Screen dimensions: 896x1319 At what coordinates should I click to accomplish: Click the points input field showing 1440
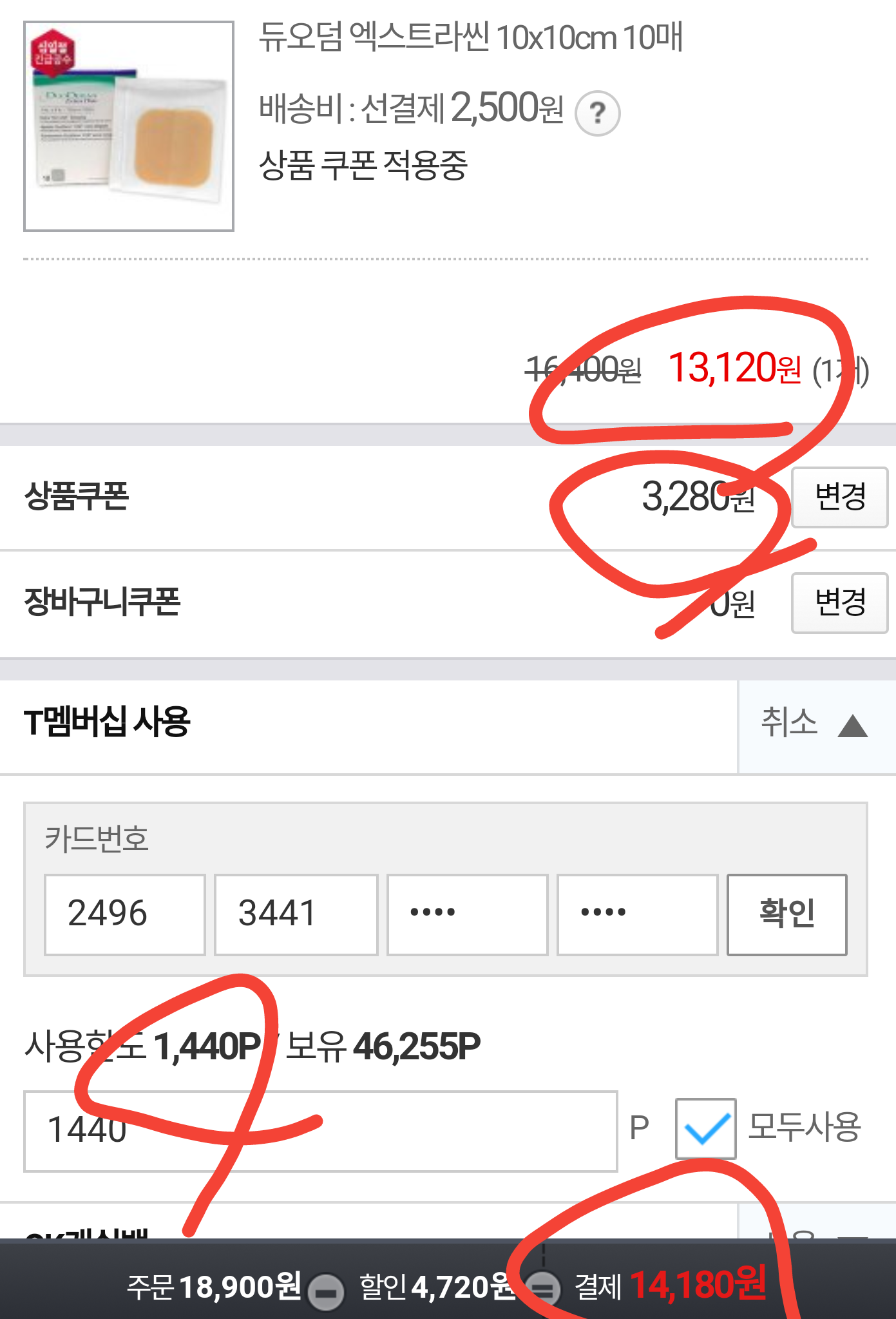click(320, 1131)
